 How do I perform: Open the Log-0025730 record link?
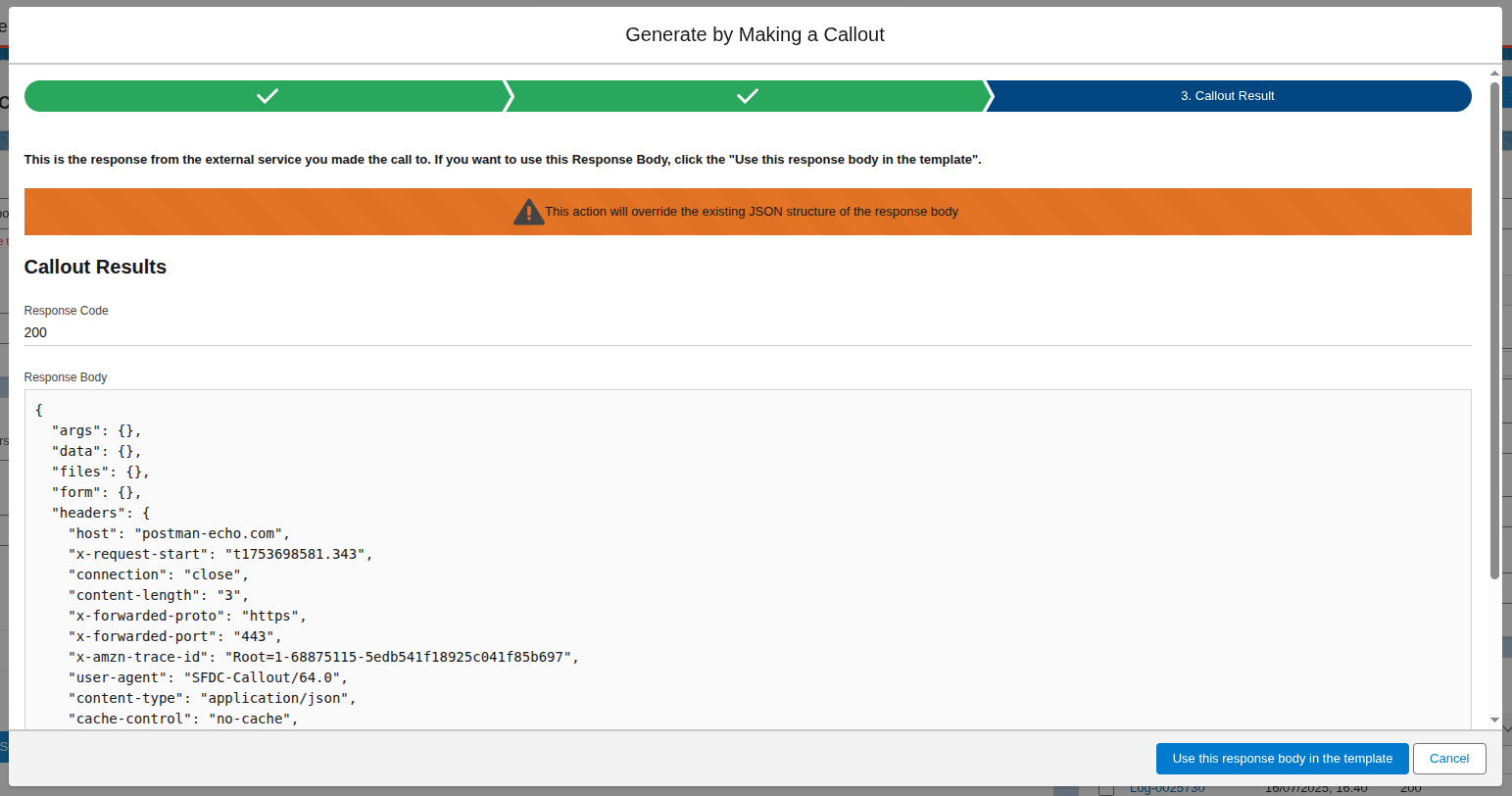[x=1166, y=789]
